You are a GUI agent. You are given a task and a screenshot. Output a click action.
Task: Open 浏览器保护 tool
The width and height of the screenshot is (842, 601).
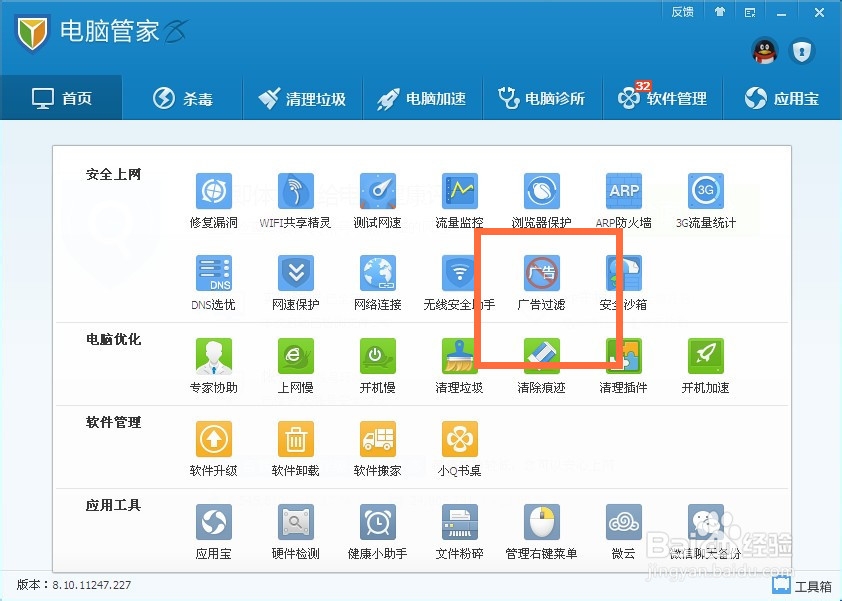click(541, 201)
